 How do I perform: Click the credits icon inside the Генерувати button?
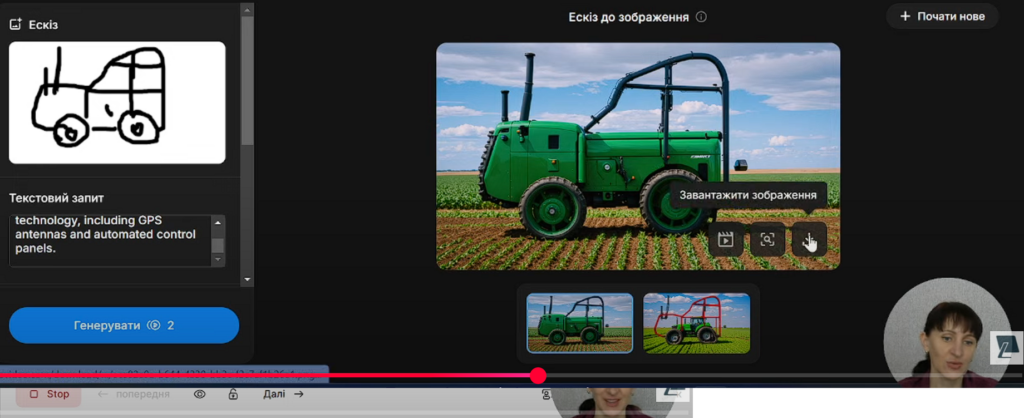(x=154, y=325)
